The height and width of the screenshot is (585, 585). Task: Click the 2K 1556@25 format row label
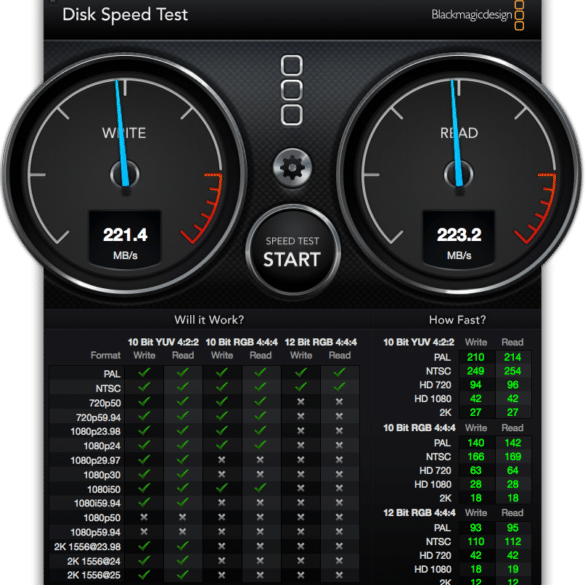94,575
